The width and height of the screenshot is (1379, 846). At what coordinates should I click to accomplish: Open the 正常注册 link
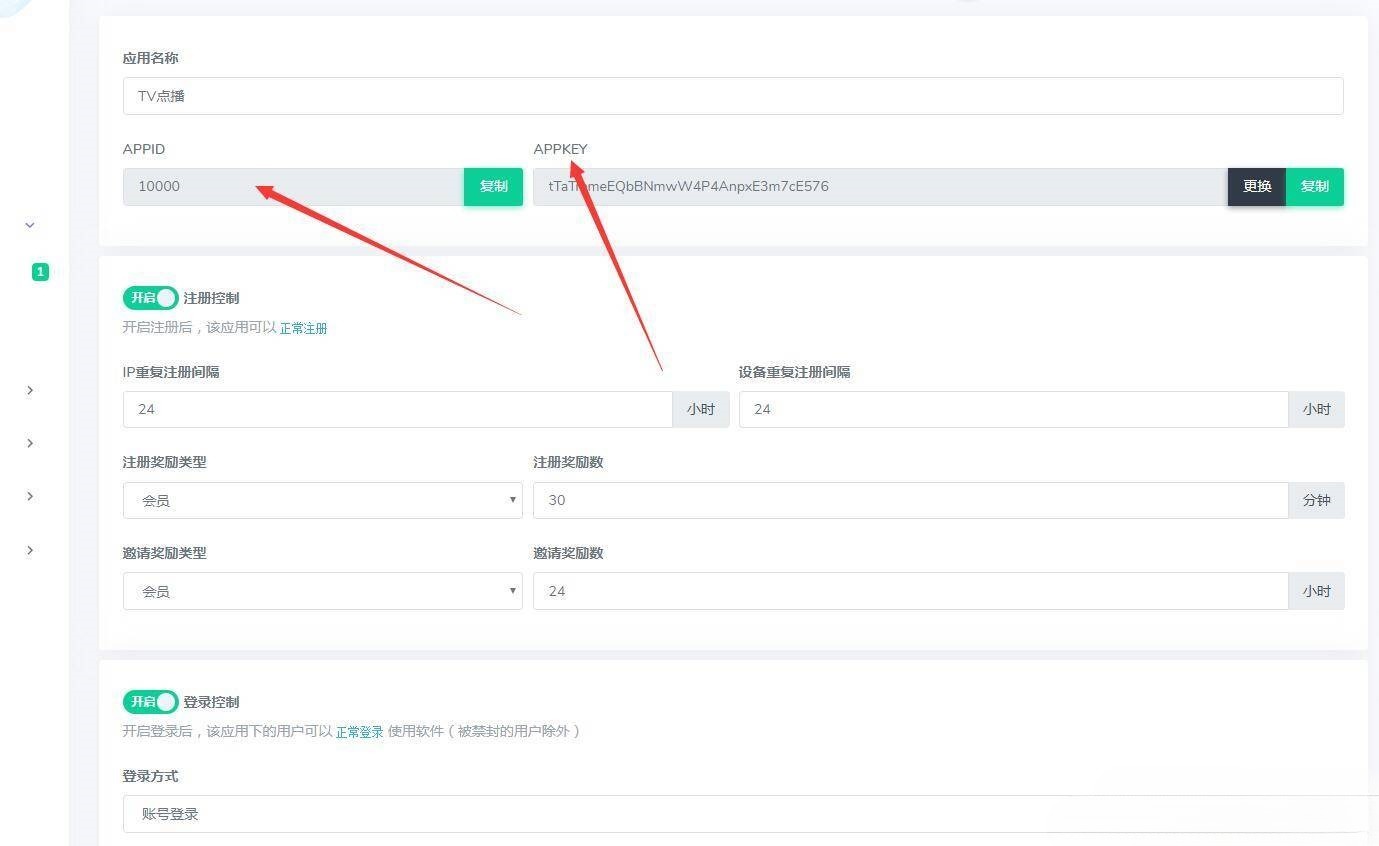303,328
